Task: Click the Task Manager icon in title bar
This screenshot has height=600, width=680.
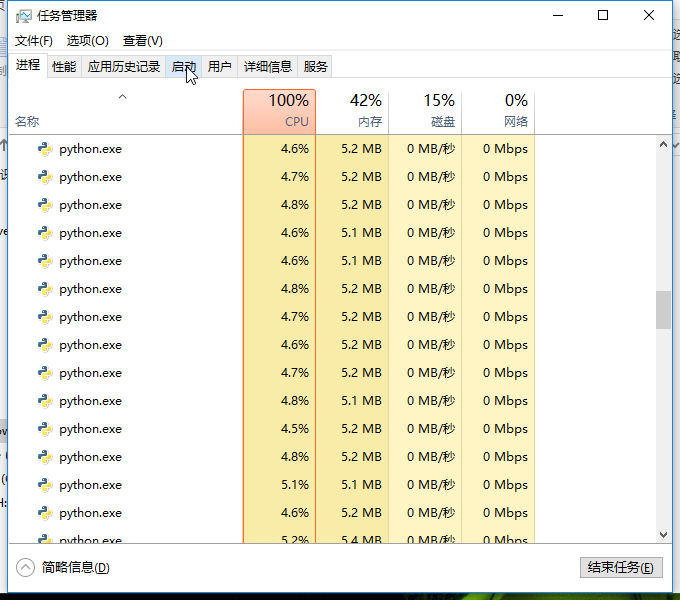Action: coord(24,16)
